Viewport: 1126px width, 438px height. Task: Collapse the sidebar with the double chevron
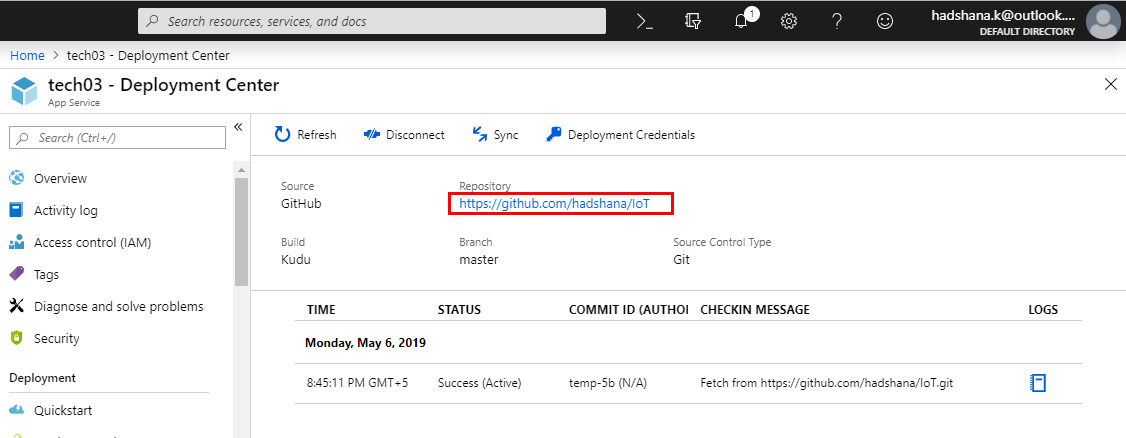238,127
